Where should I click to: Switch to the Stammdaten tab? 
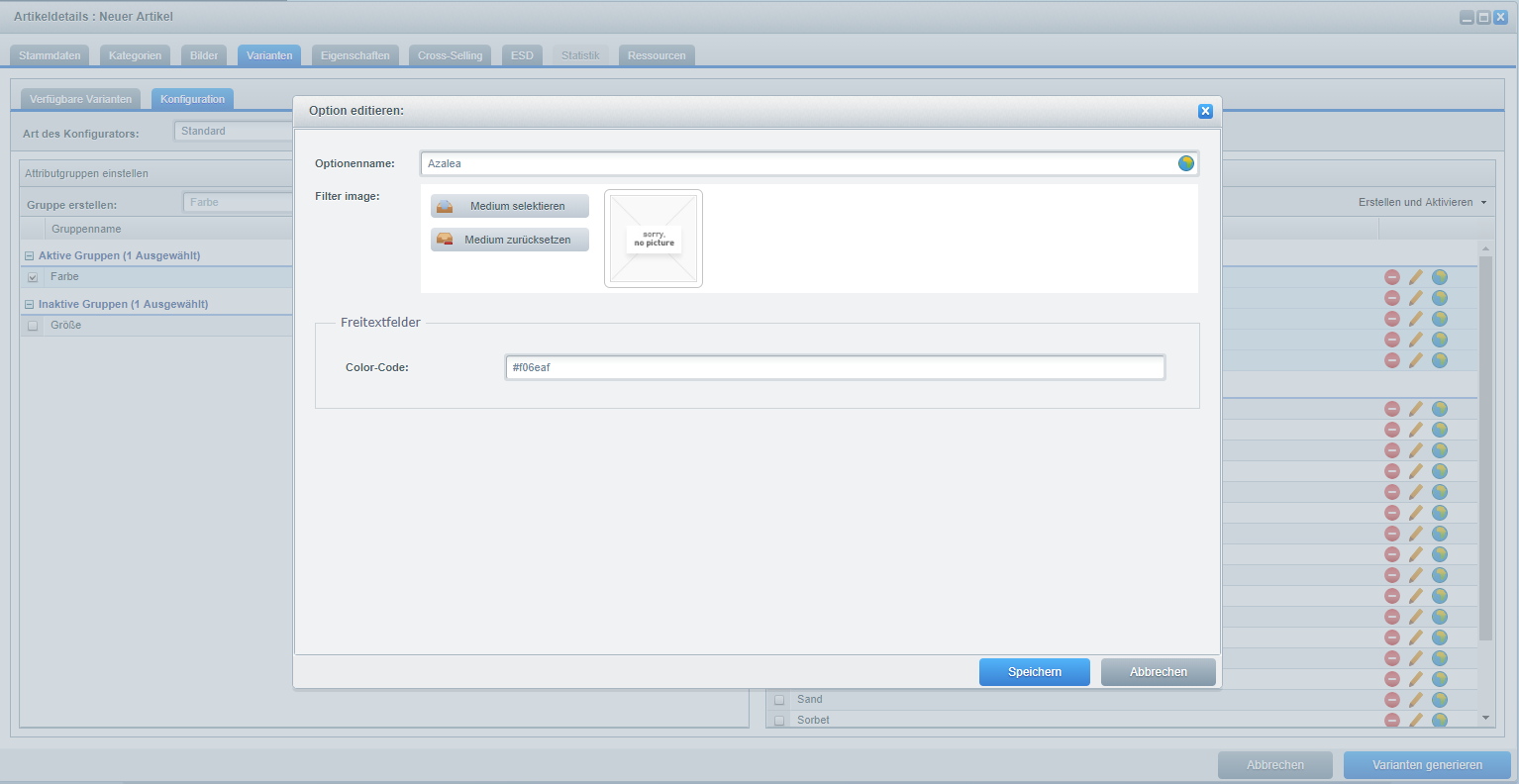(x=50, y=55)
